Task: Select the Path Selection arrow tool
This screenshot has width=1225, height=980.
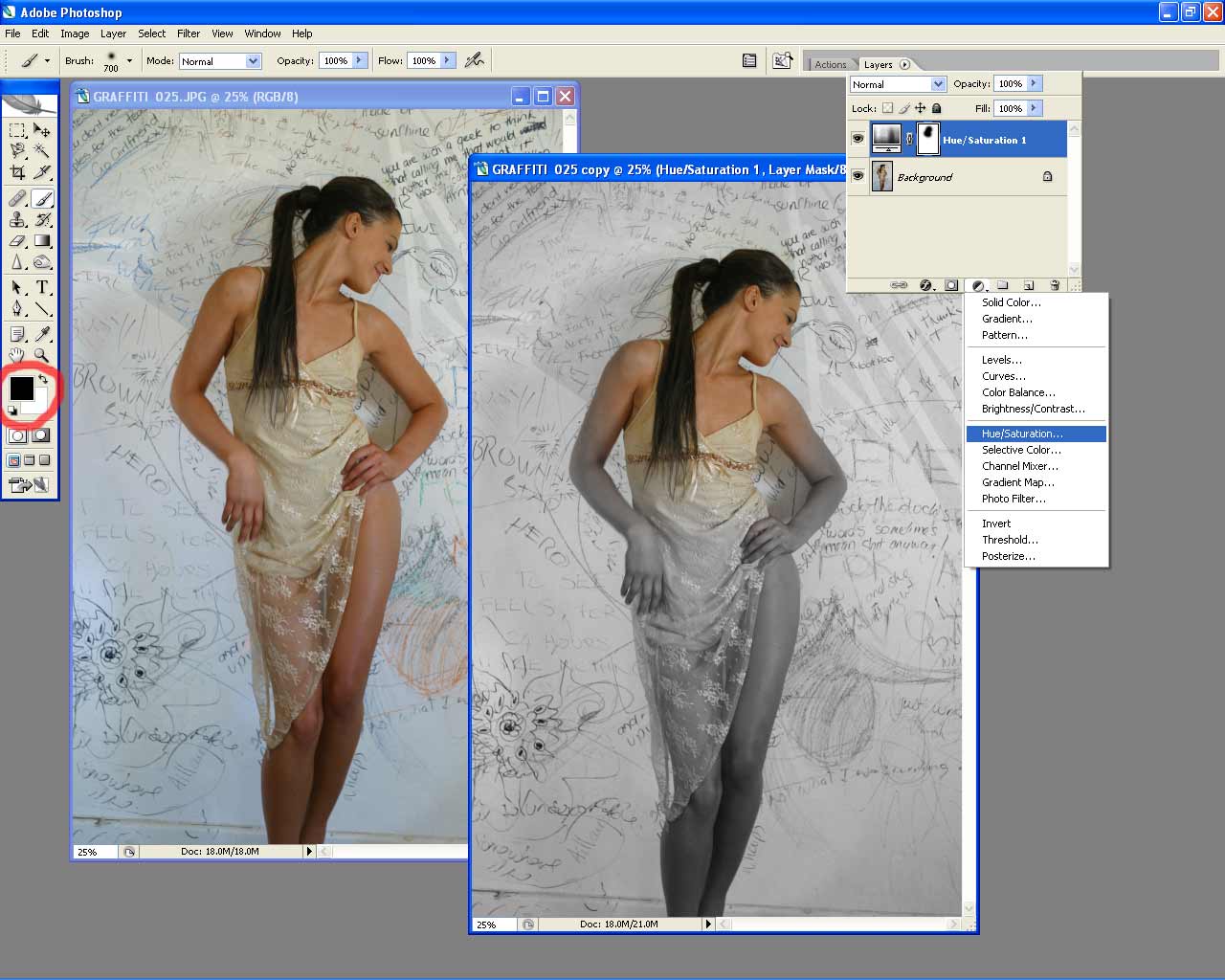Action: click(17, 287)
